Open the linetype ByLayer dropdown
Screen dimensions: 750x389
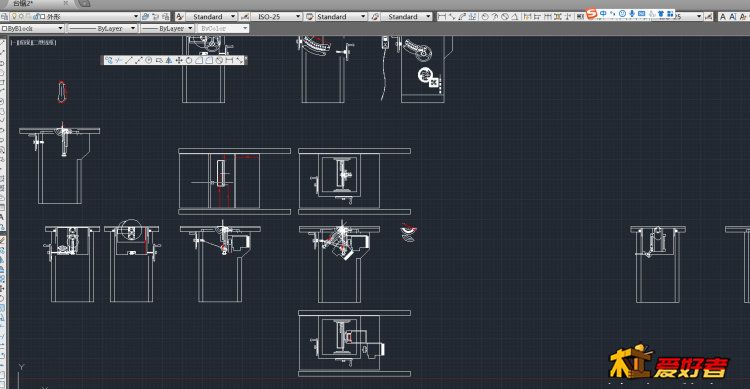coord(133,29)
